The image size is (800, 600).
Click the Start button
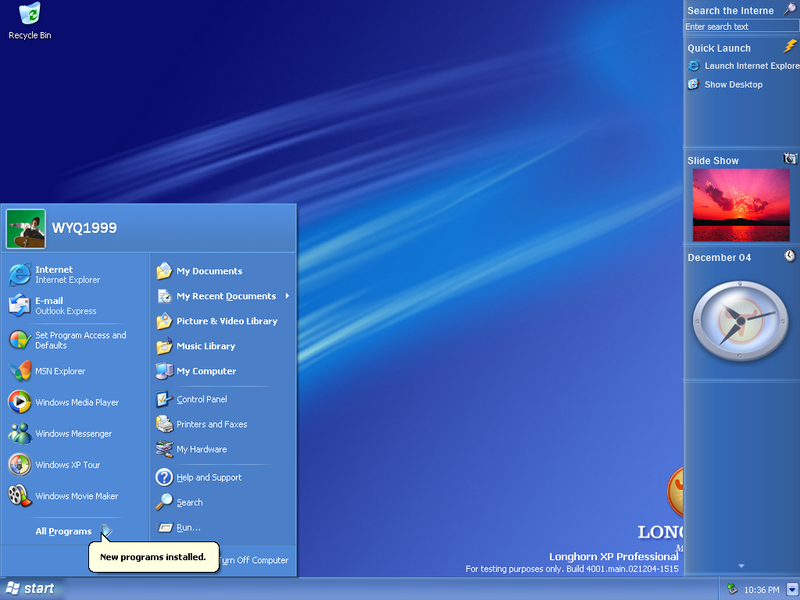30,589
